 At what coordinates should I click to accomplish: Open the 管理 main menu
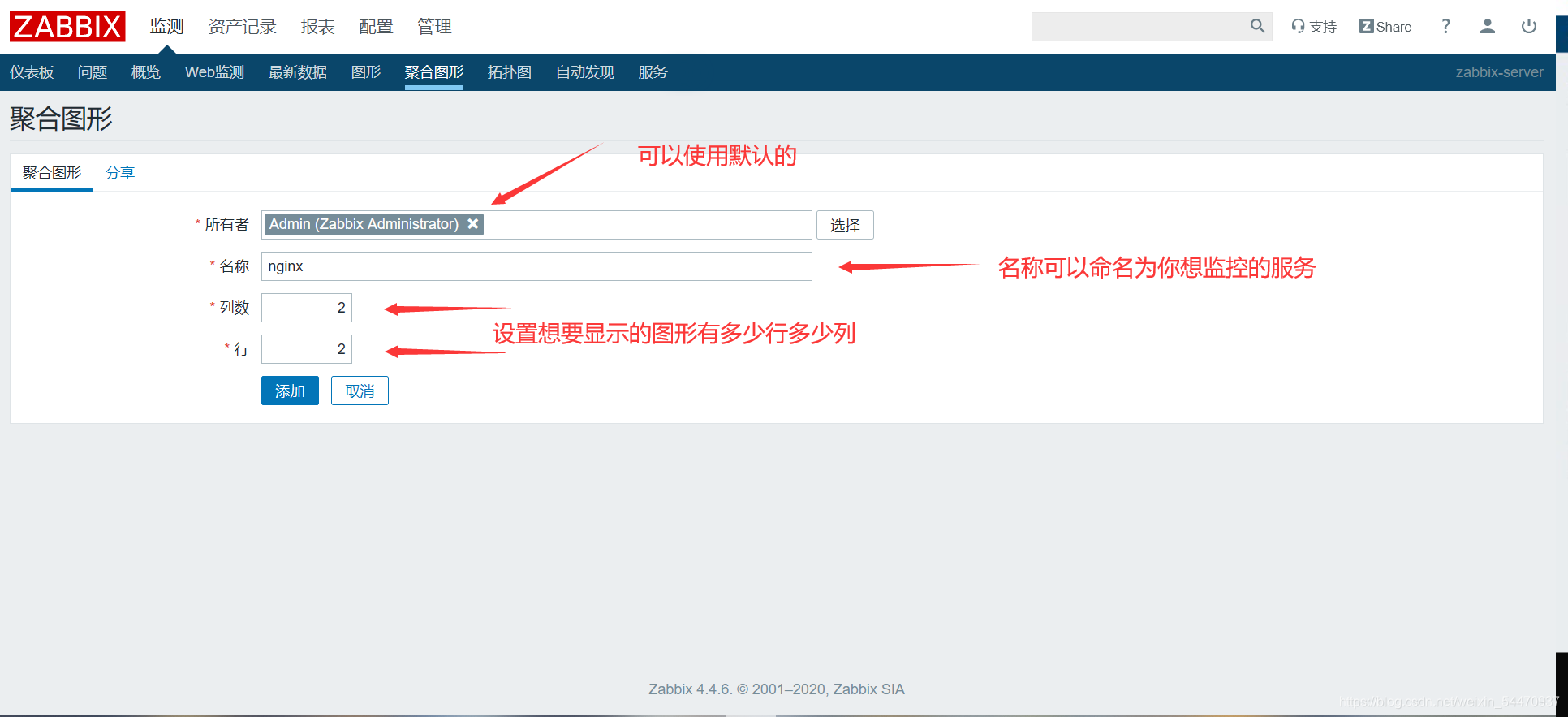click(x=434, y=27)
